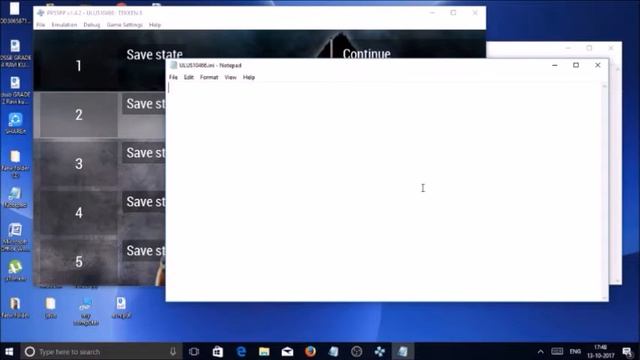Open the Format menu in Notepad
The width and height of the screenshot is (640, 360).
tap(209, 77)
